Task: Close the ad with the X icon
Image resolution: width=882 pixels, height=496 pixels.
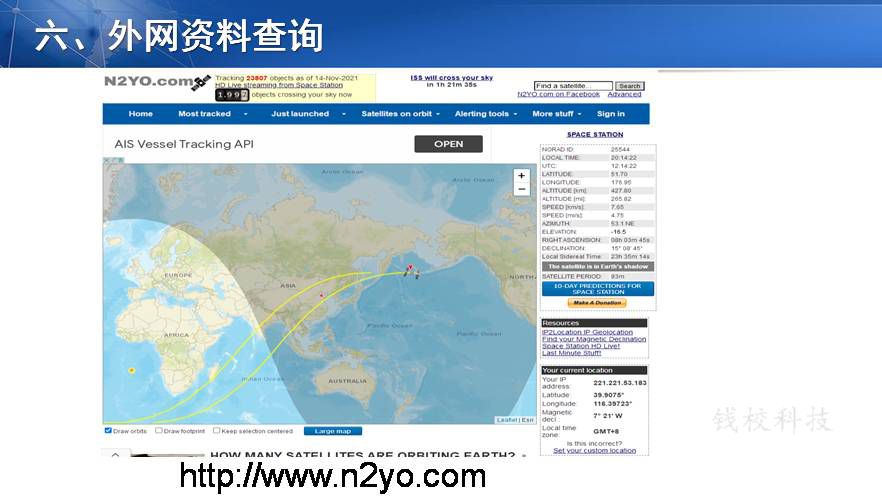Action: [x=106, y=161]
